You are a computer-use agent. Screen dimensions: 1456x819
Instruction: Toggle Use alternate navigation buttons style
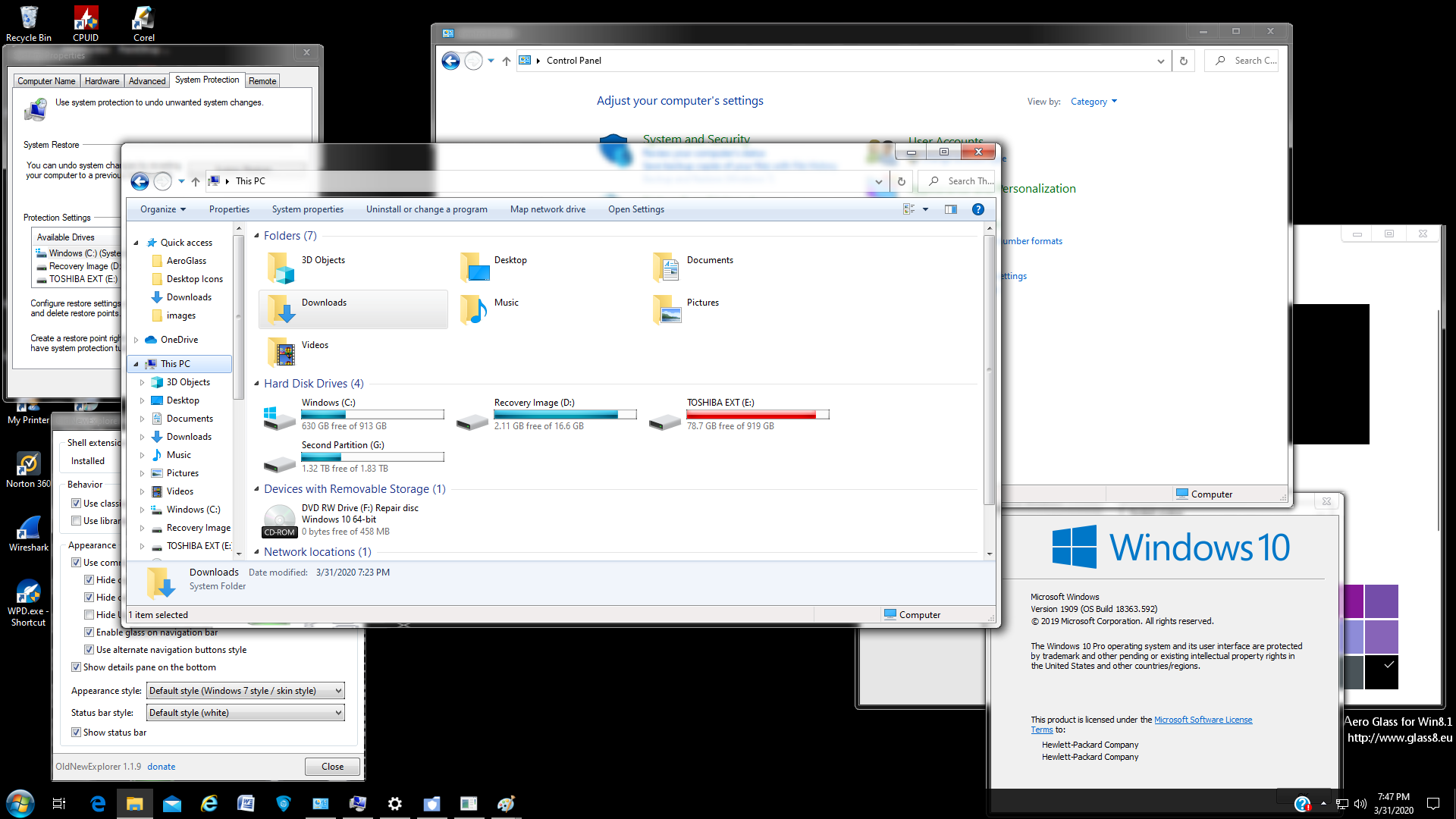89,650
